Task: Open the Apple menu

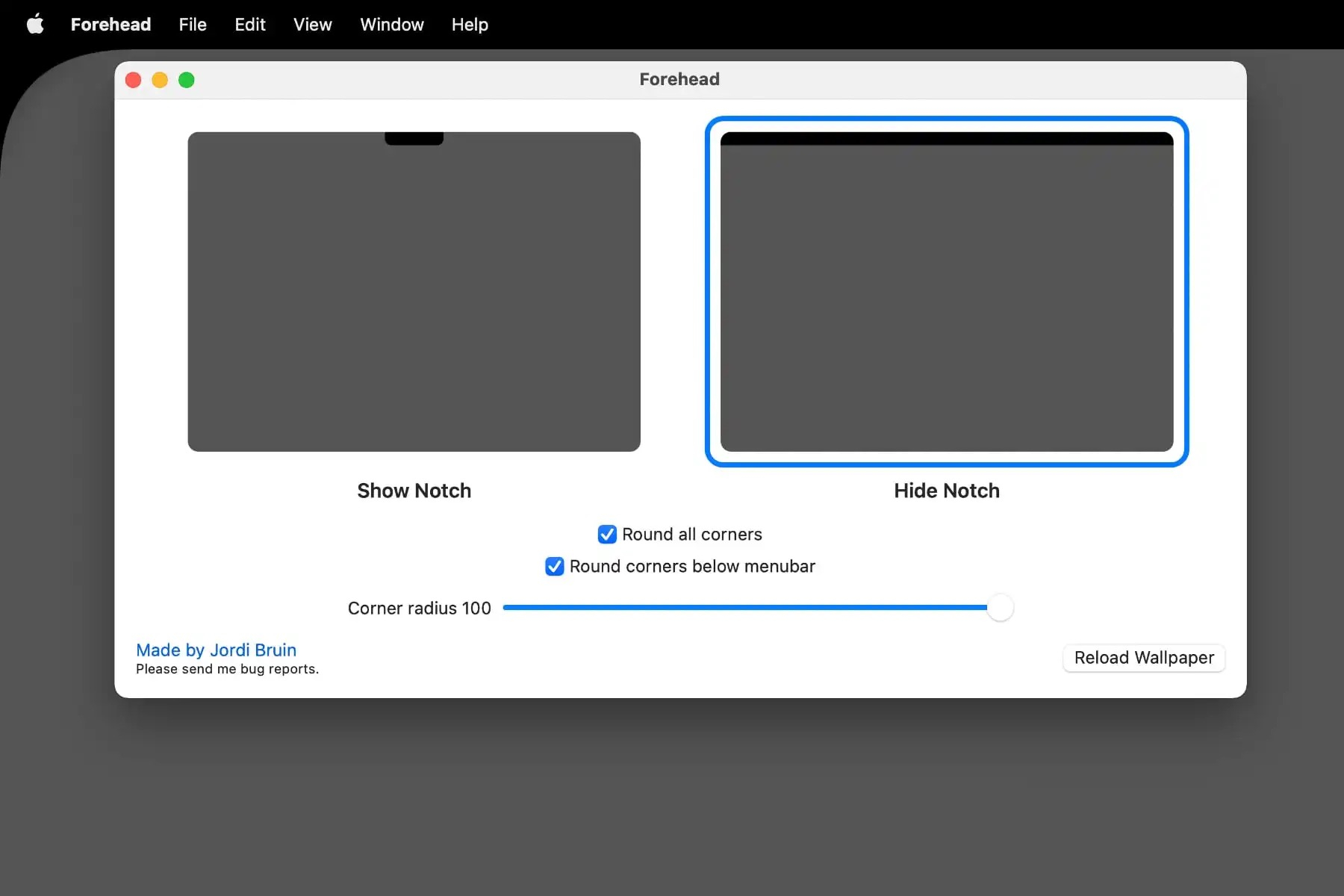Action: tap(35, 25)
